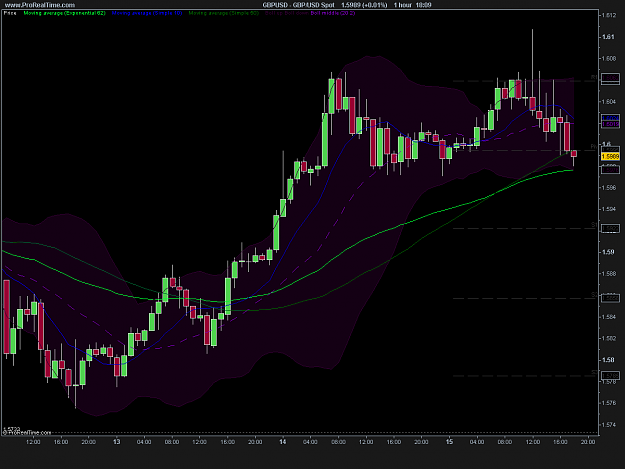Image resolution: width=625 pixels, height=469 pixels.
Task: Click the 1.576 price axis label
Action: pos(609,403)
